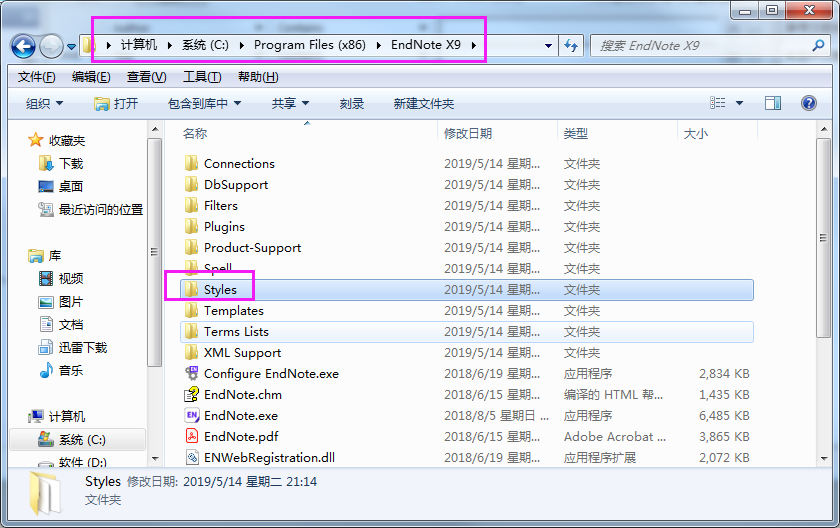
Task: Click the refresh icon beside address bar
Action: pos(571,46)
